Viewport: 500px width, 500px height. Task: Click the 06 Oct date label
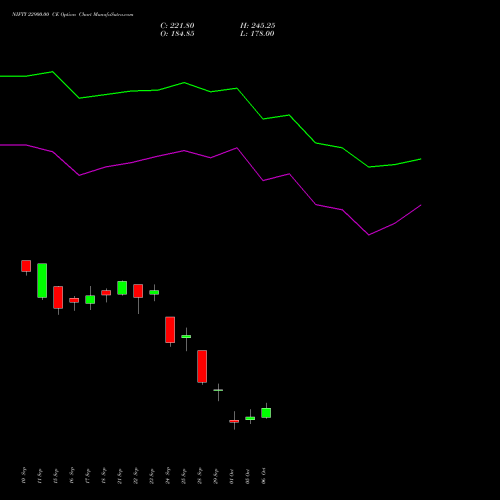click(x=264, y=476)
